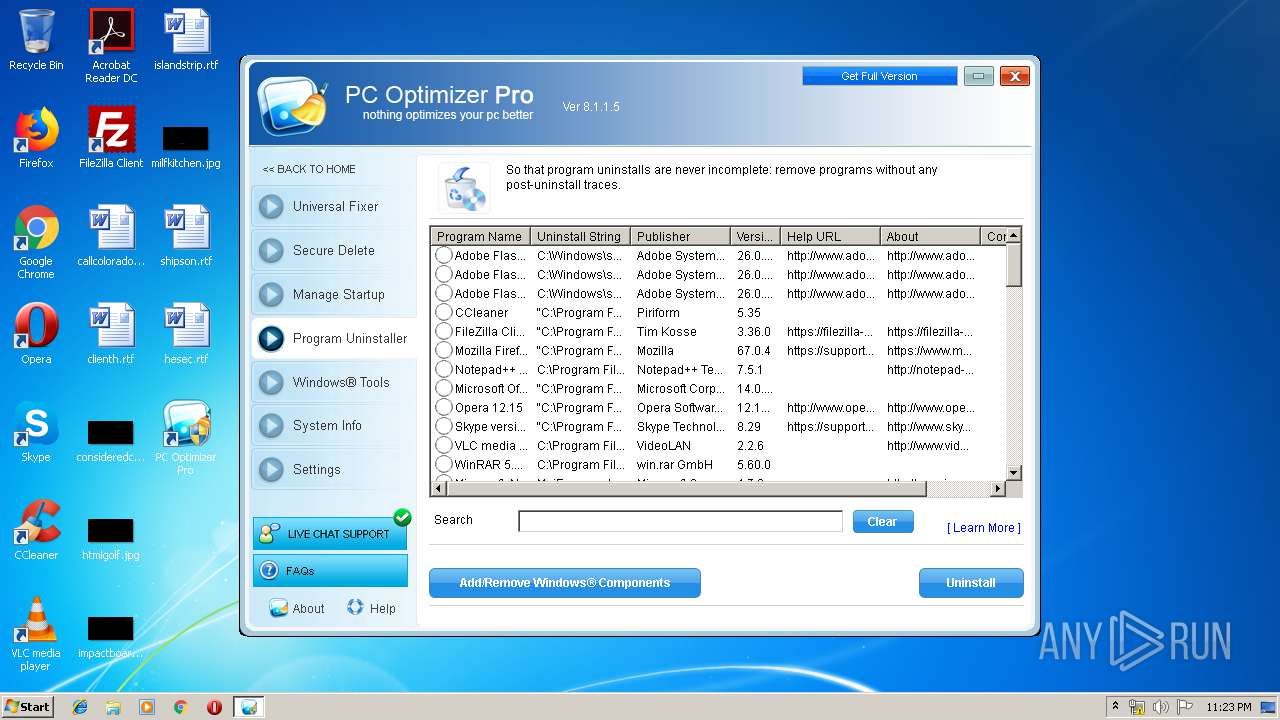
Task: Select the CCleaner radio button
Action: point(444,313)
